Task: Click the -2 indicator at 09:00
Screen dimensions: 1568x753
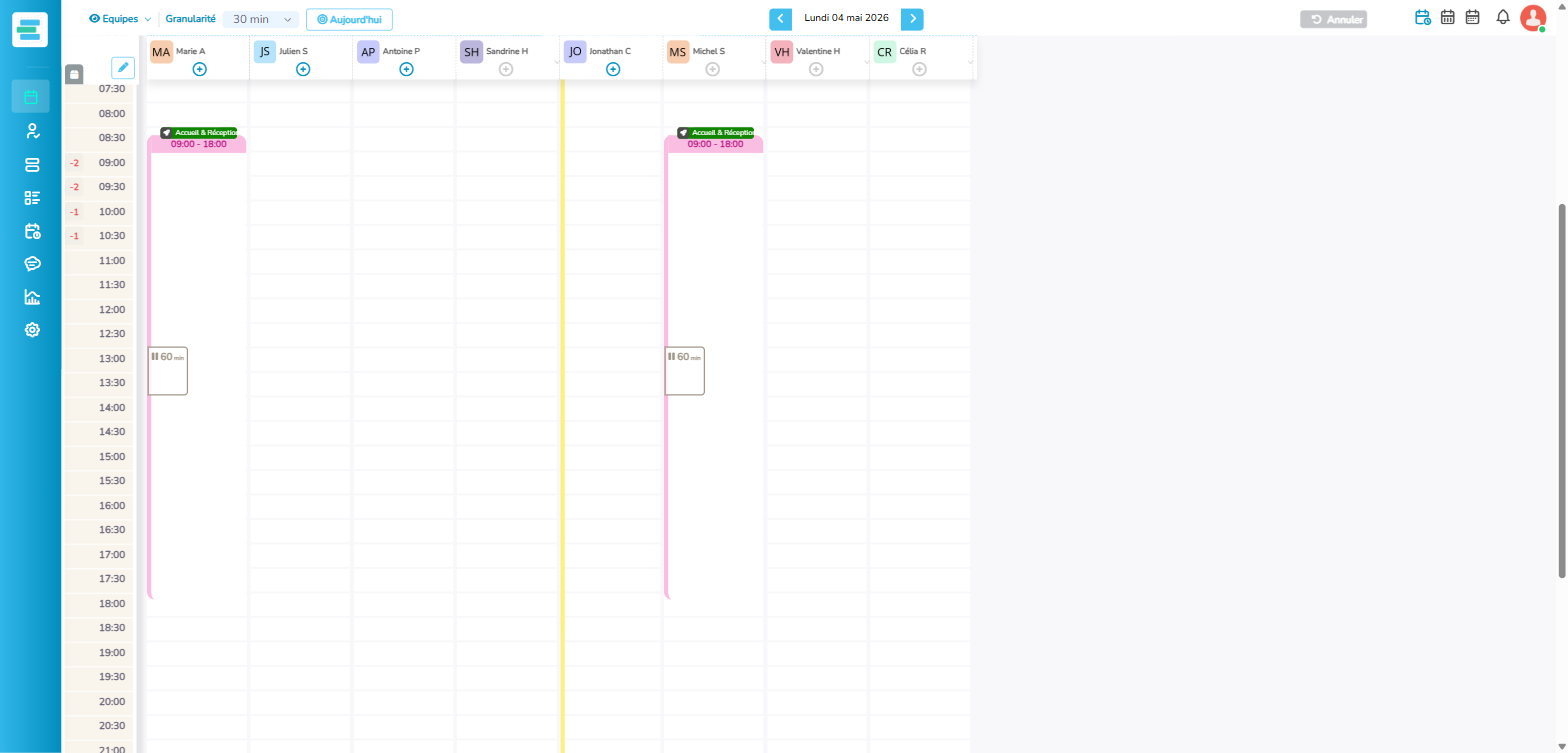Action: pyautogui.click(x=74, y=163)
